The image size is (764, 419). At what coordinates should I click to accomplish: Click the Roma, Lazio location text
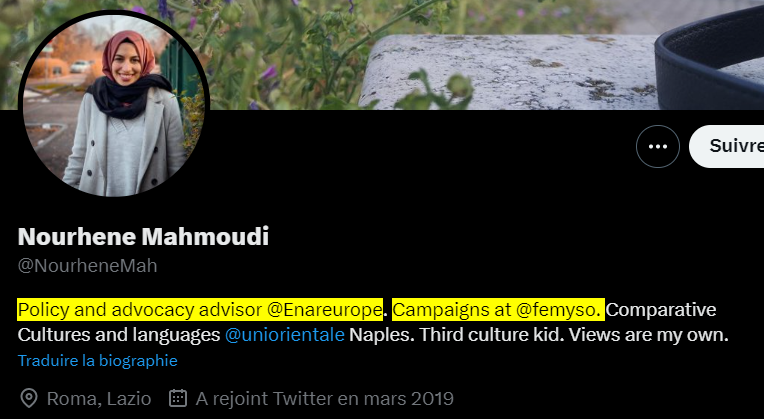(x=99, y=399)
